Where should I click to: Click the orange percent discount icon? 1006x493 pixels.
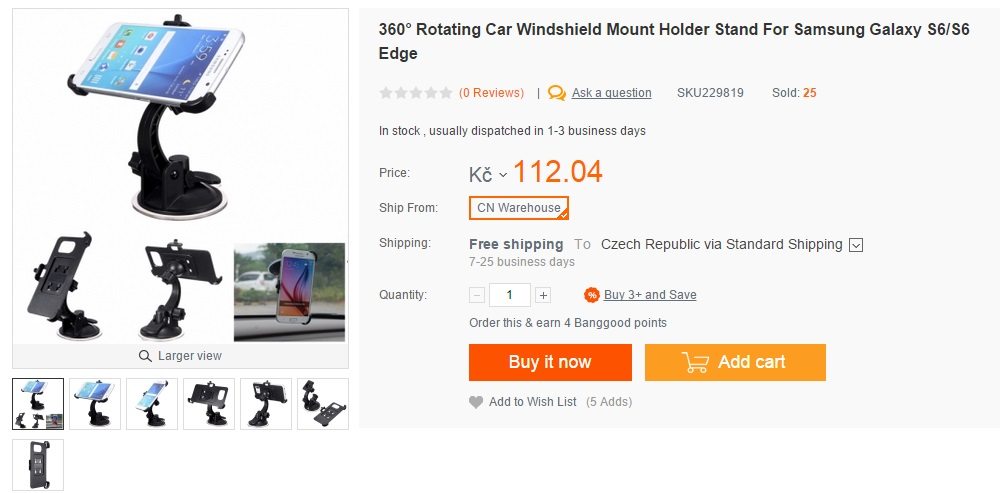(x=592, y=295)
